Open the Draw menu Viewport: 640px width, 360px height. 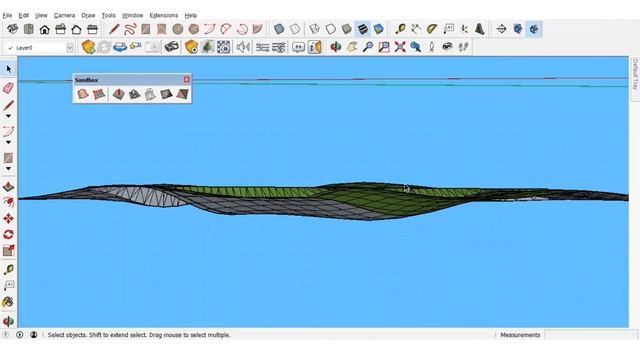tap(88, 15)
